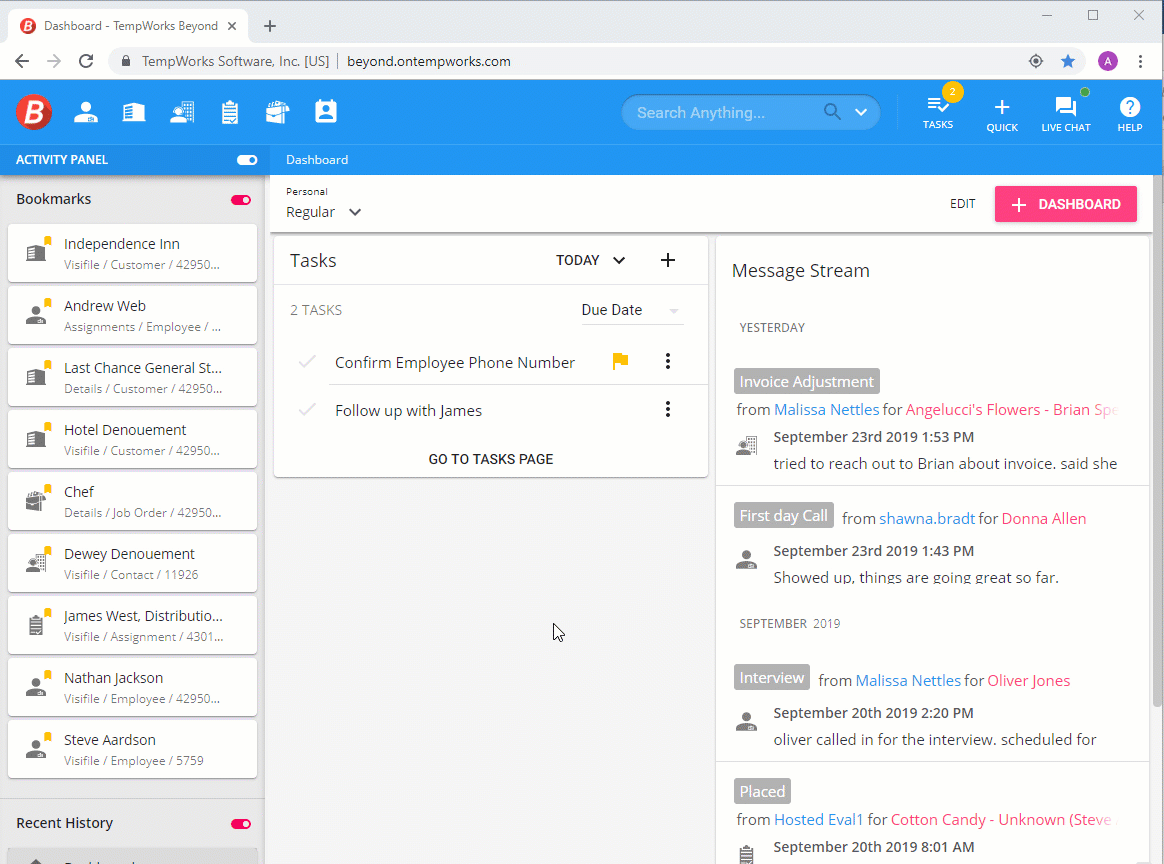The image size is (1164, 864).
Task: Open Nathan Jackson bookmark
Action: pos(132,687)
